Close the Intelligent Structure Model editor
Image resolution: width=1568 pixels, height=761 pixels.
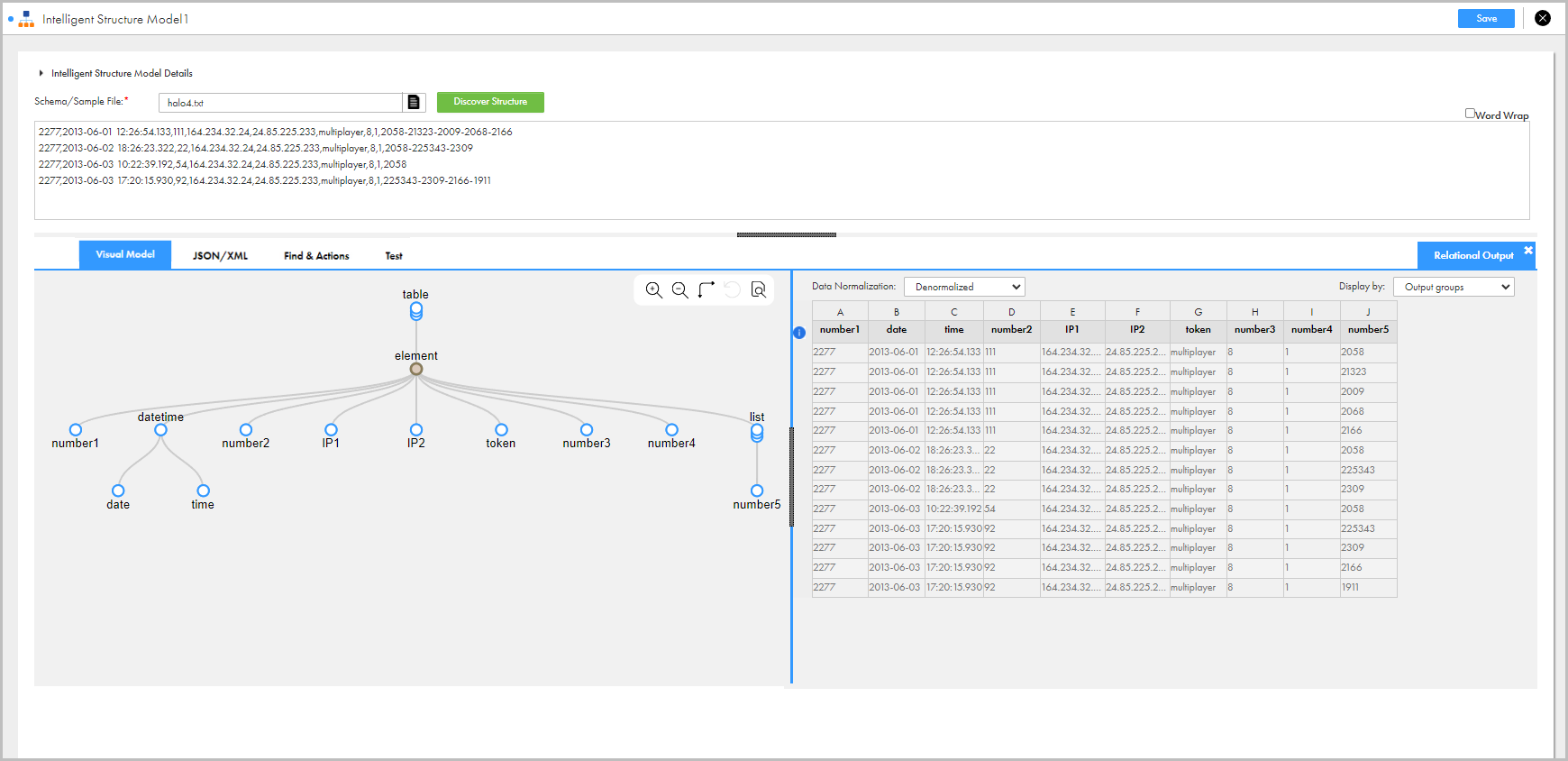pyautogui.click(x=1543, y=18)
